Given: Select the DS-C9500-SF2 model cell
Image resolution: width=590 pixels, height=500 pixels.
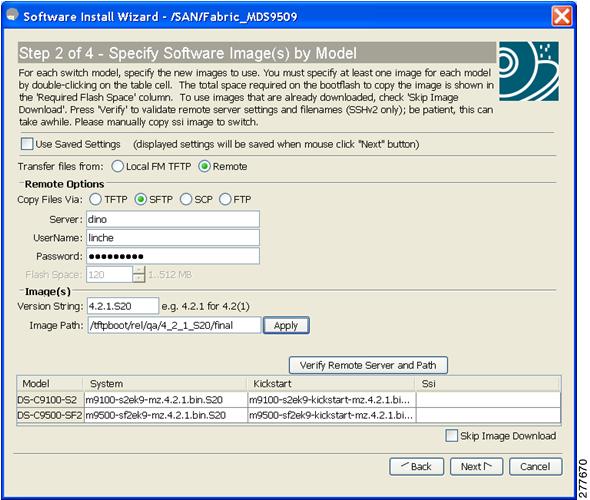Looking at the screenshot, I should (x=50, y=415).
